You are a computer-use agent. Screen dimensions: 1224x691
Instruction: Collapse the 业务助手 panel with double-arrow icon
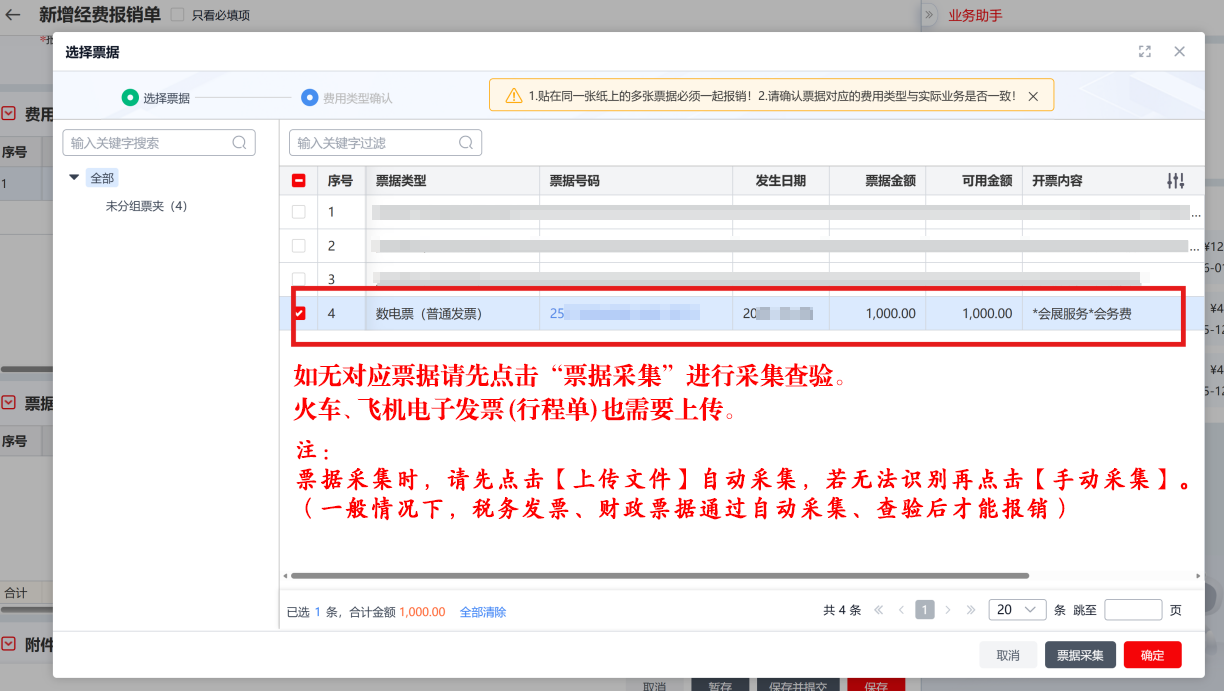[x=929, y=15]
